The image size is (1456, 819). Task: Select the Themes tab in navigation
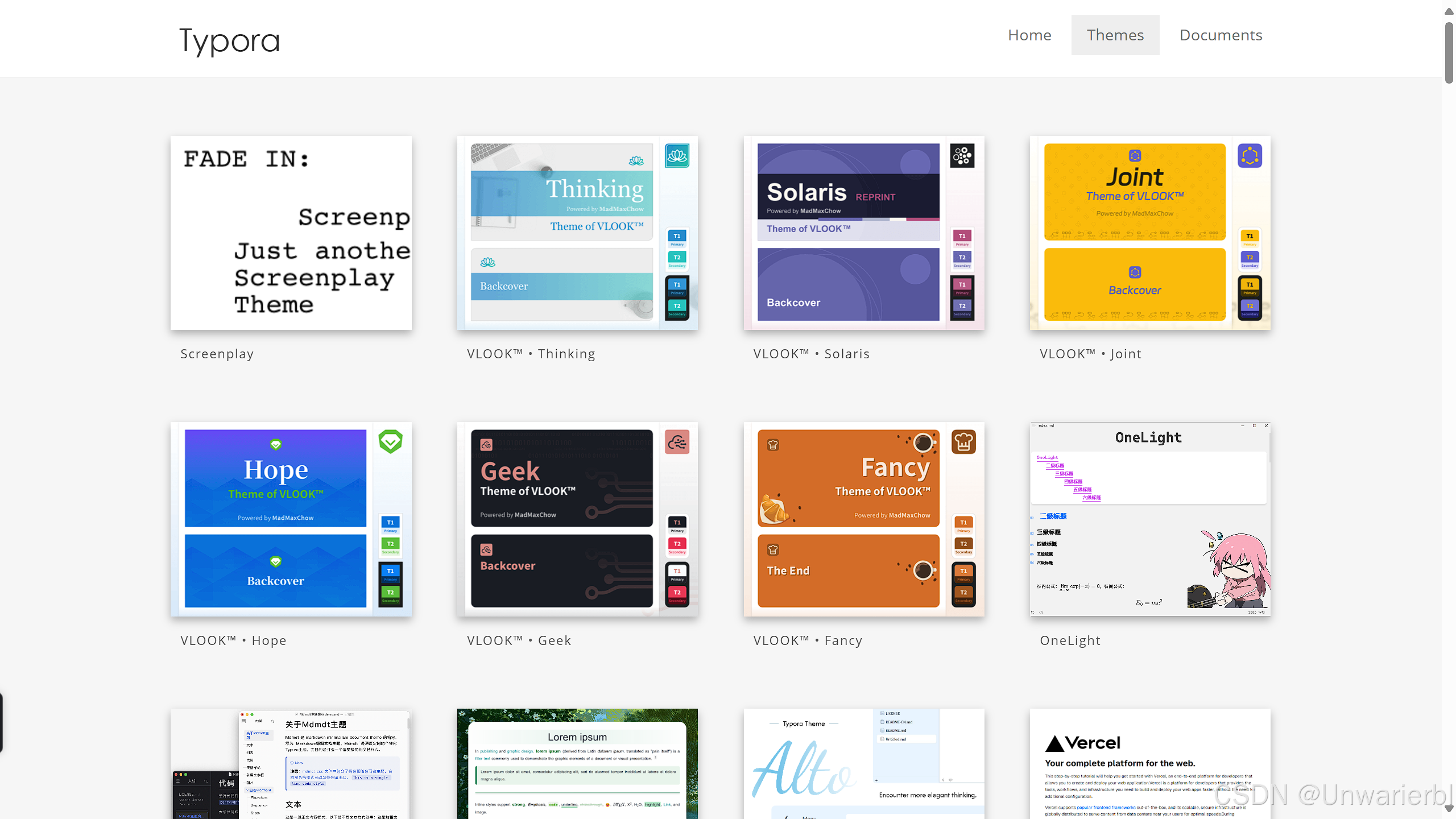(x=1115, y=35)
